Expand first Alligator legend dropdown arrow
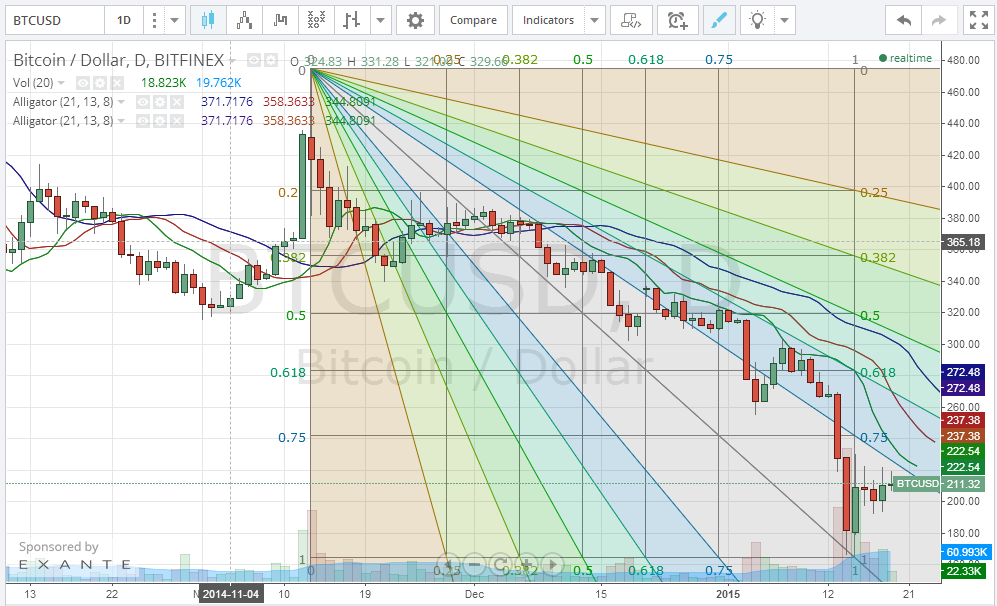The image size is (997, 606). point(121,102)
